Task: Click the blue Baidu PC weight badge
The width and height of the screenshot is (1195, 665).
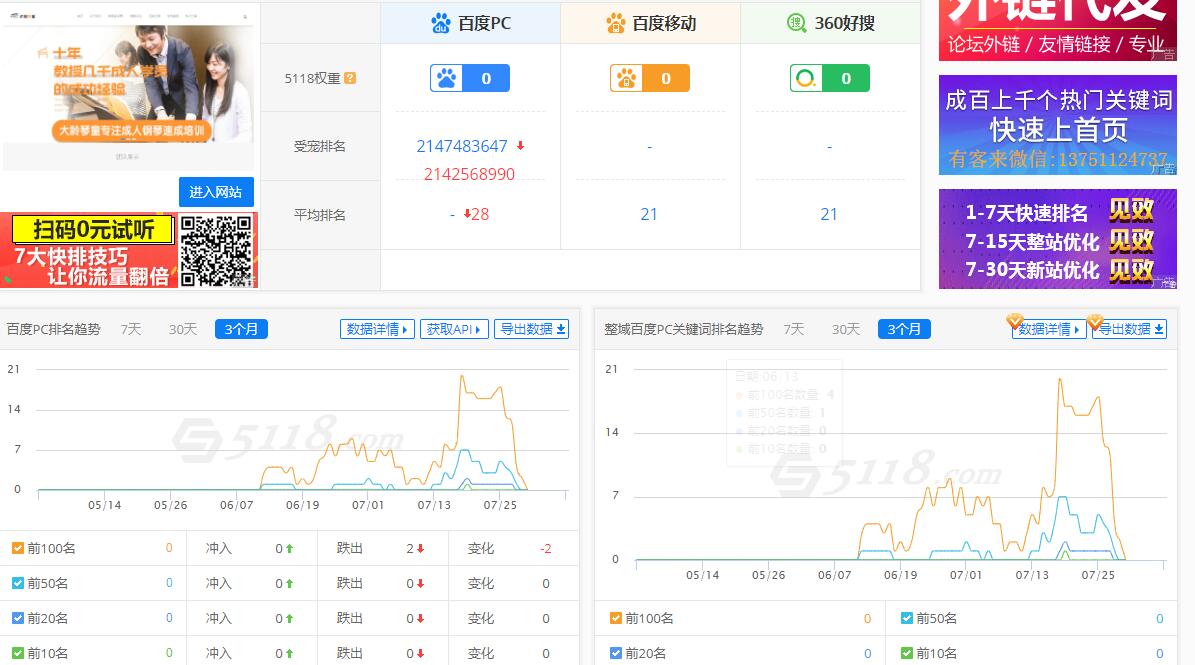Action: click(x=469, y=78)
